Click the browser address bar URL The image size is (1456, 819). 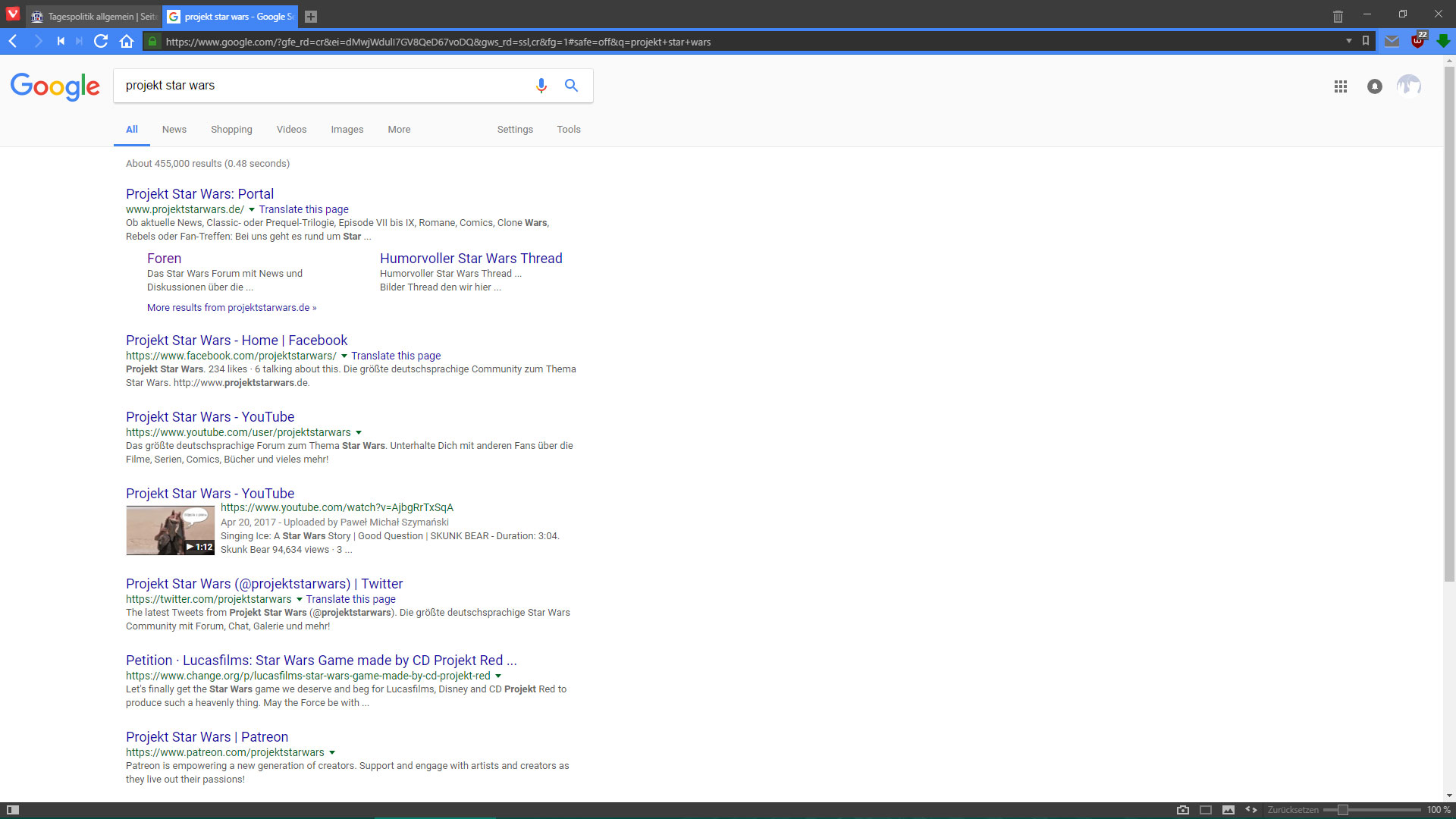(438, 42)
